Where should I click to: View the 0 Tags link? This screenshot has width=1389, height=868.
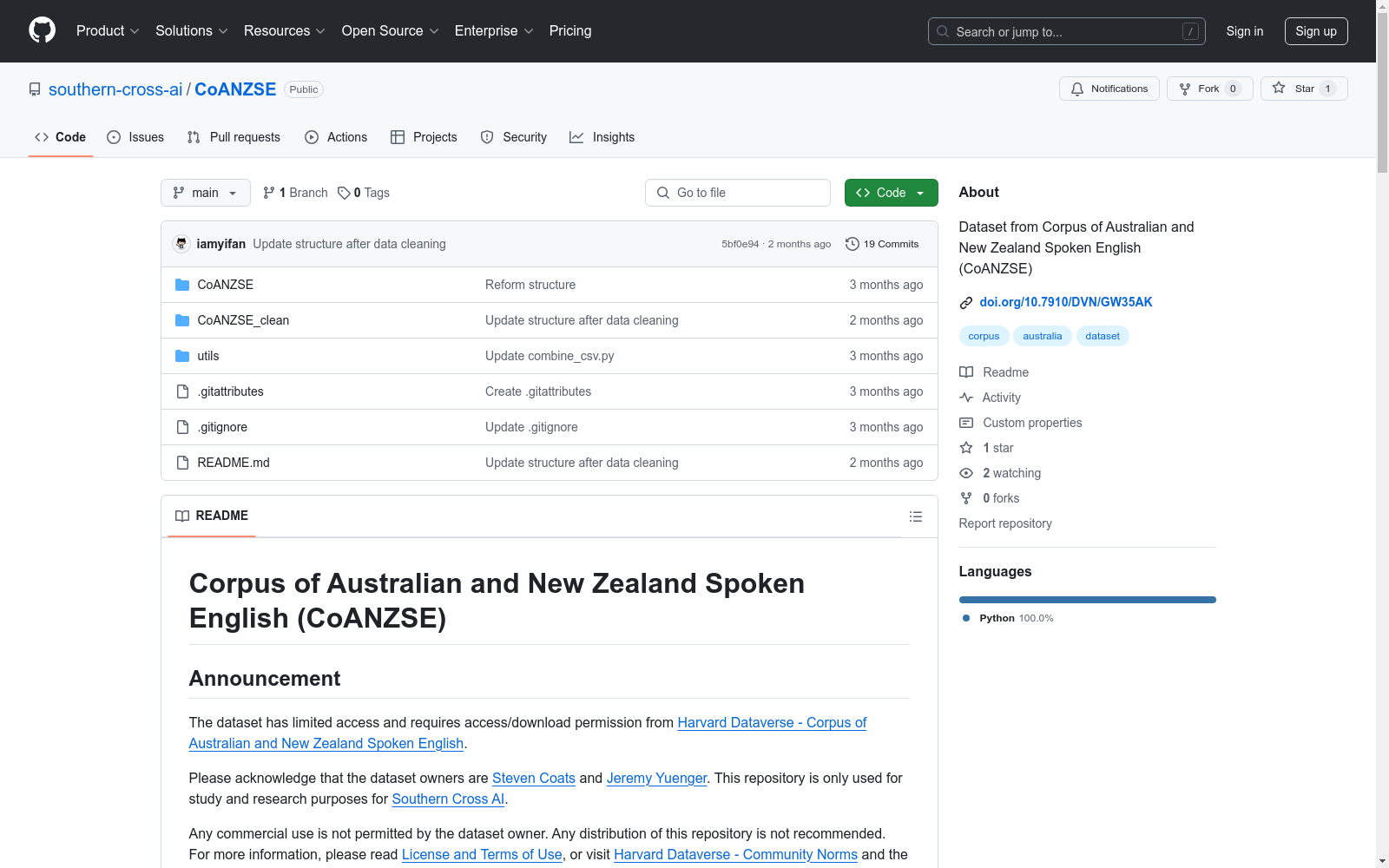(364, 193)
